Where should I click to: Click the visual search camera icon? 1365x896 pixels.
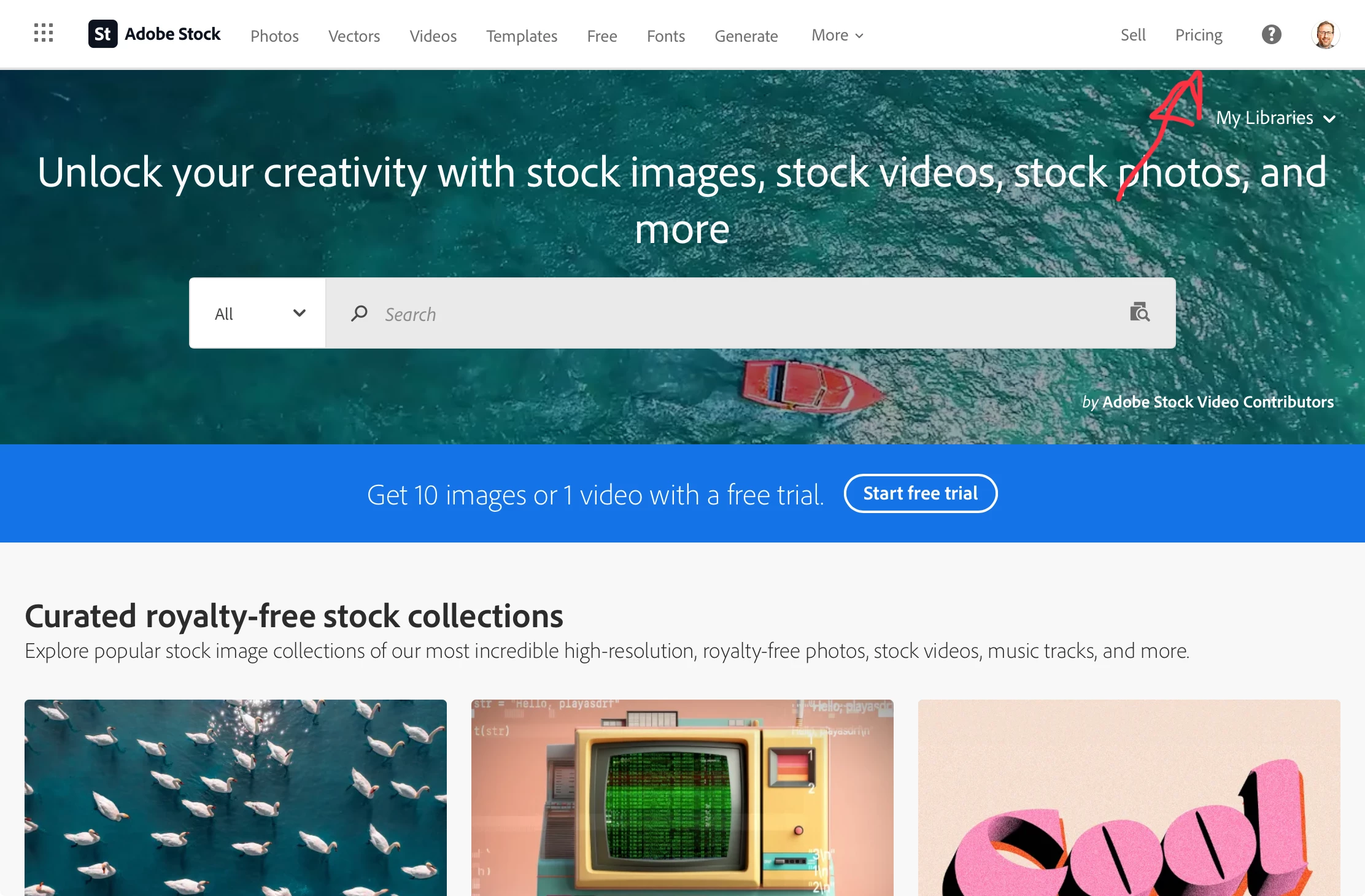click(1140, 312)
